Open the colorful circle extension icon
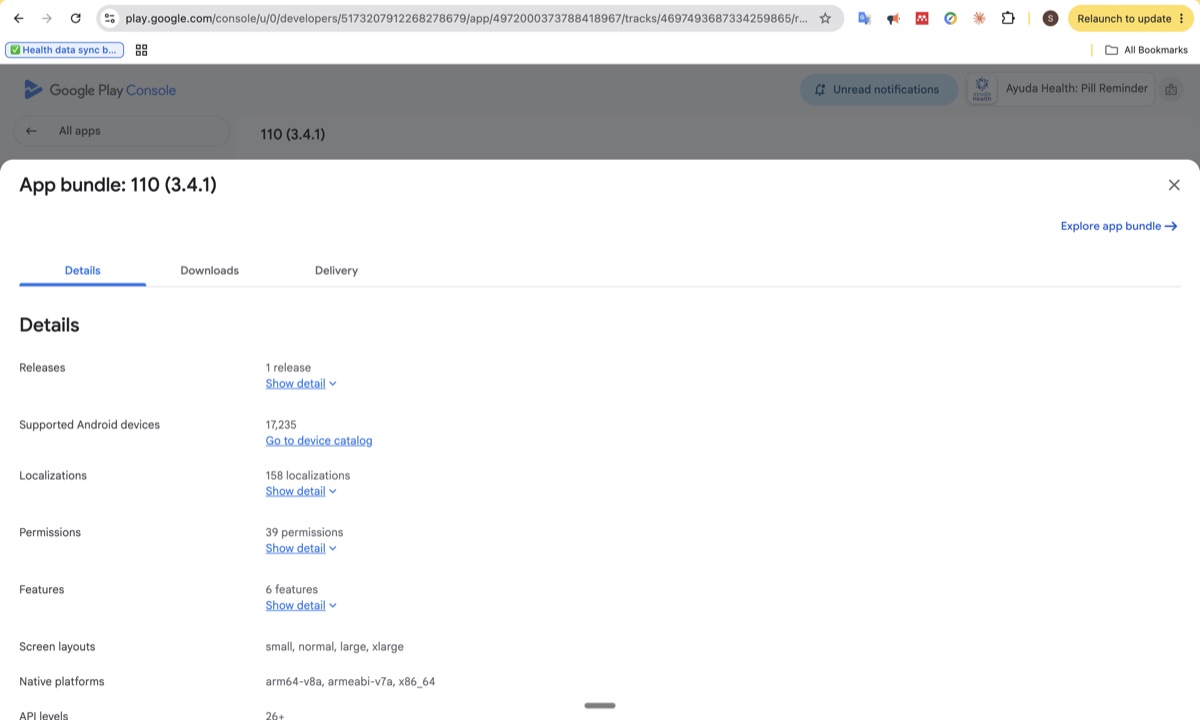 [x=951, y=18]
